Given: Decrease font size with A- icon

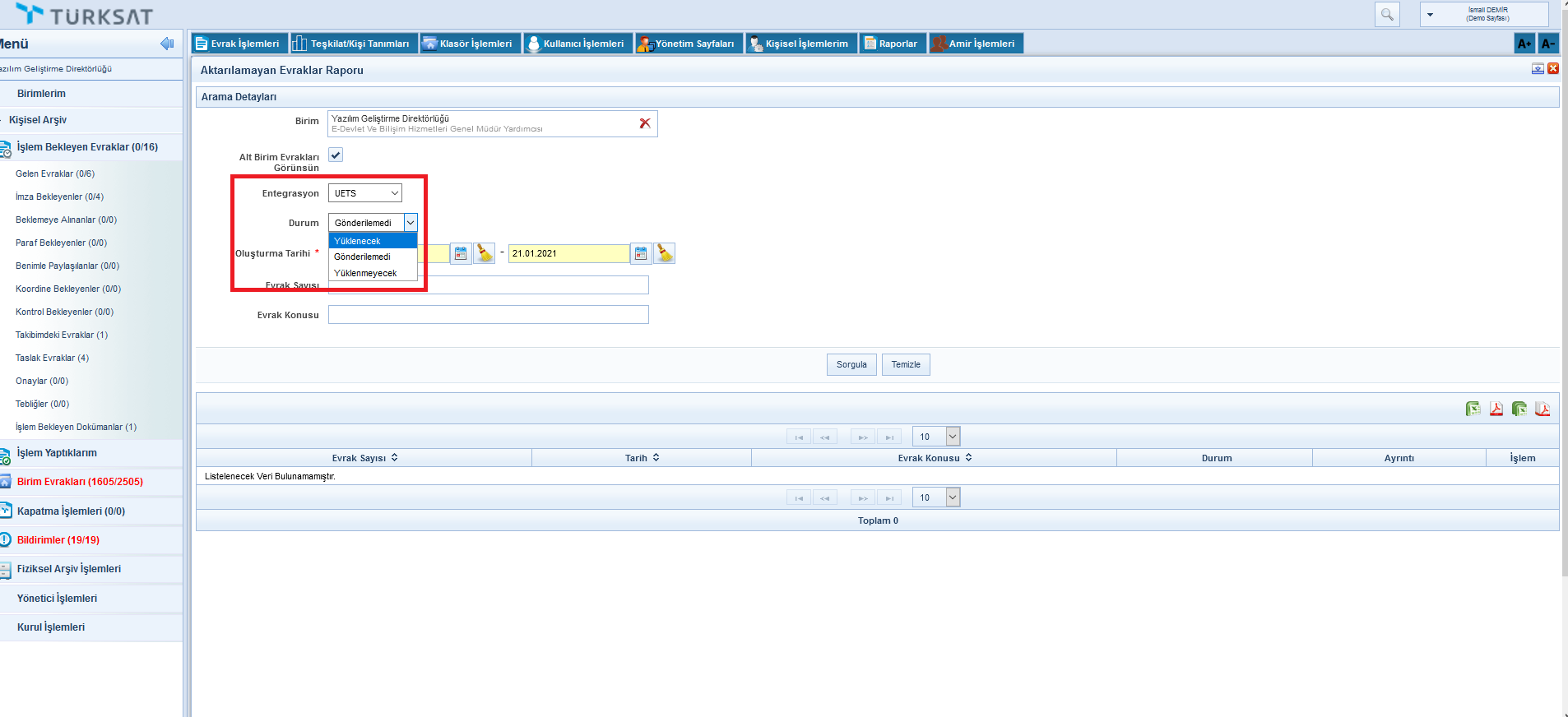Looking at the screenshot, I should point(1547,44).
